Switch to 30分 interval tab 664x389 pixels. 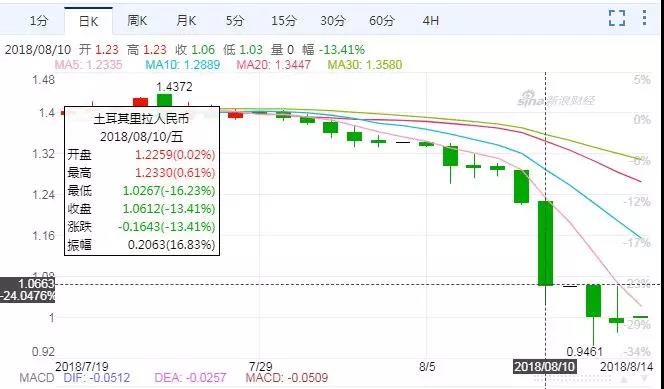point(333,20)
